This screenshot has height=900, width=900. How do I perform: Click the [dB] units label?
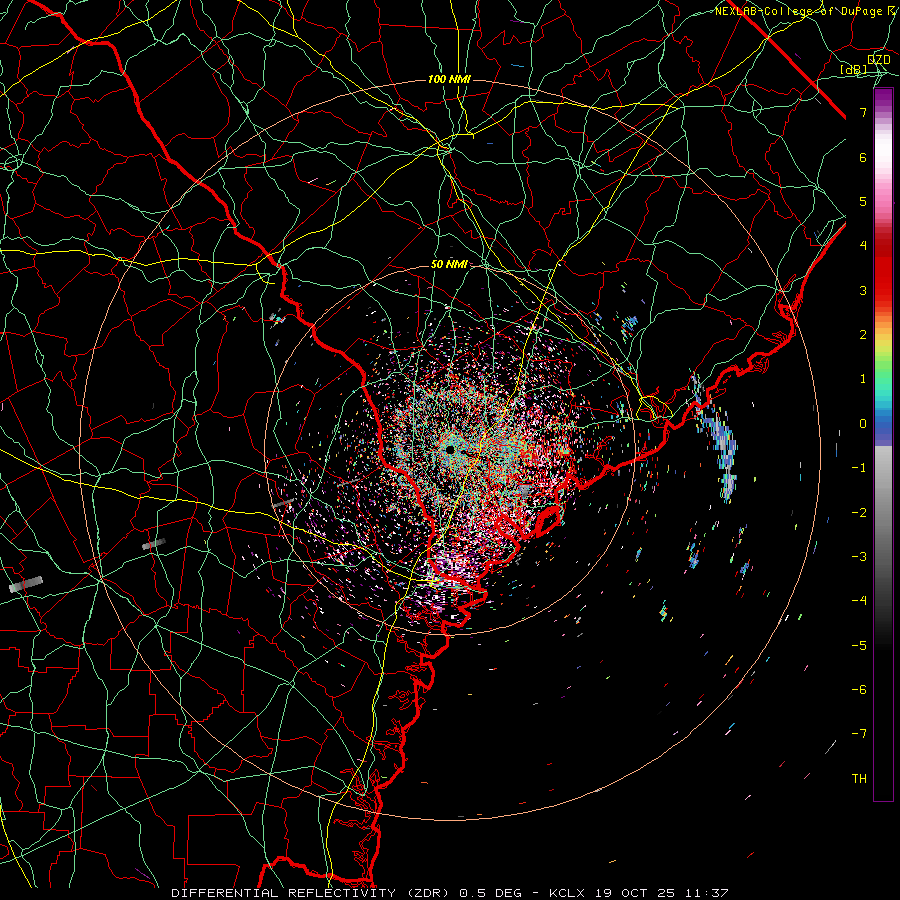click(x=854, y=70)
